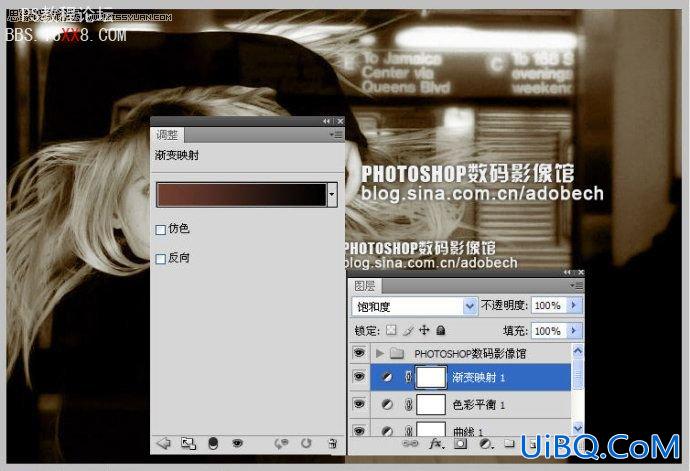Click mask link chain on 渐变映射 1 layer
This screenshot has height=471, width=690.
(408, 377)
